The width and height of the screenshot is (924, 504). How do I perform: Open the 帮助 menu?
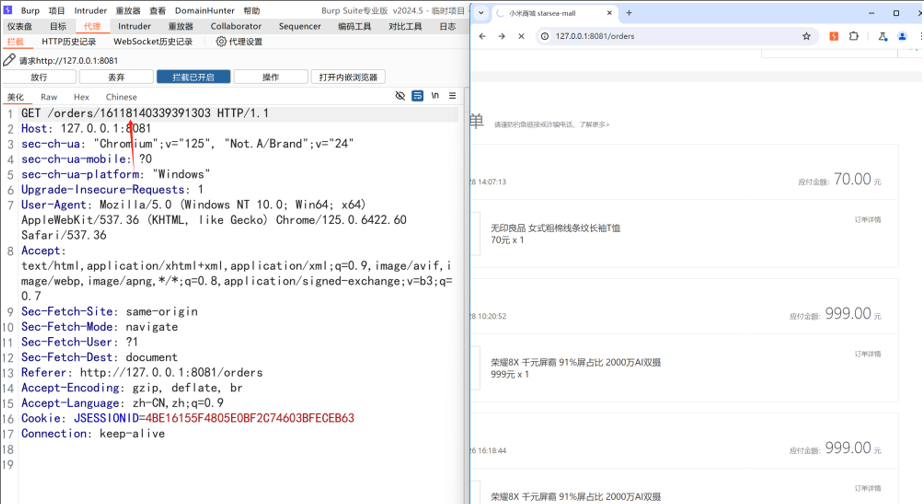coord(252,11)
